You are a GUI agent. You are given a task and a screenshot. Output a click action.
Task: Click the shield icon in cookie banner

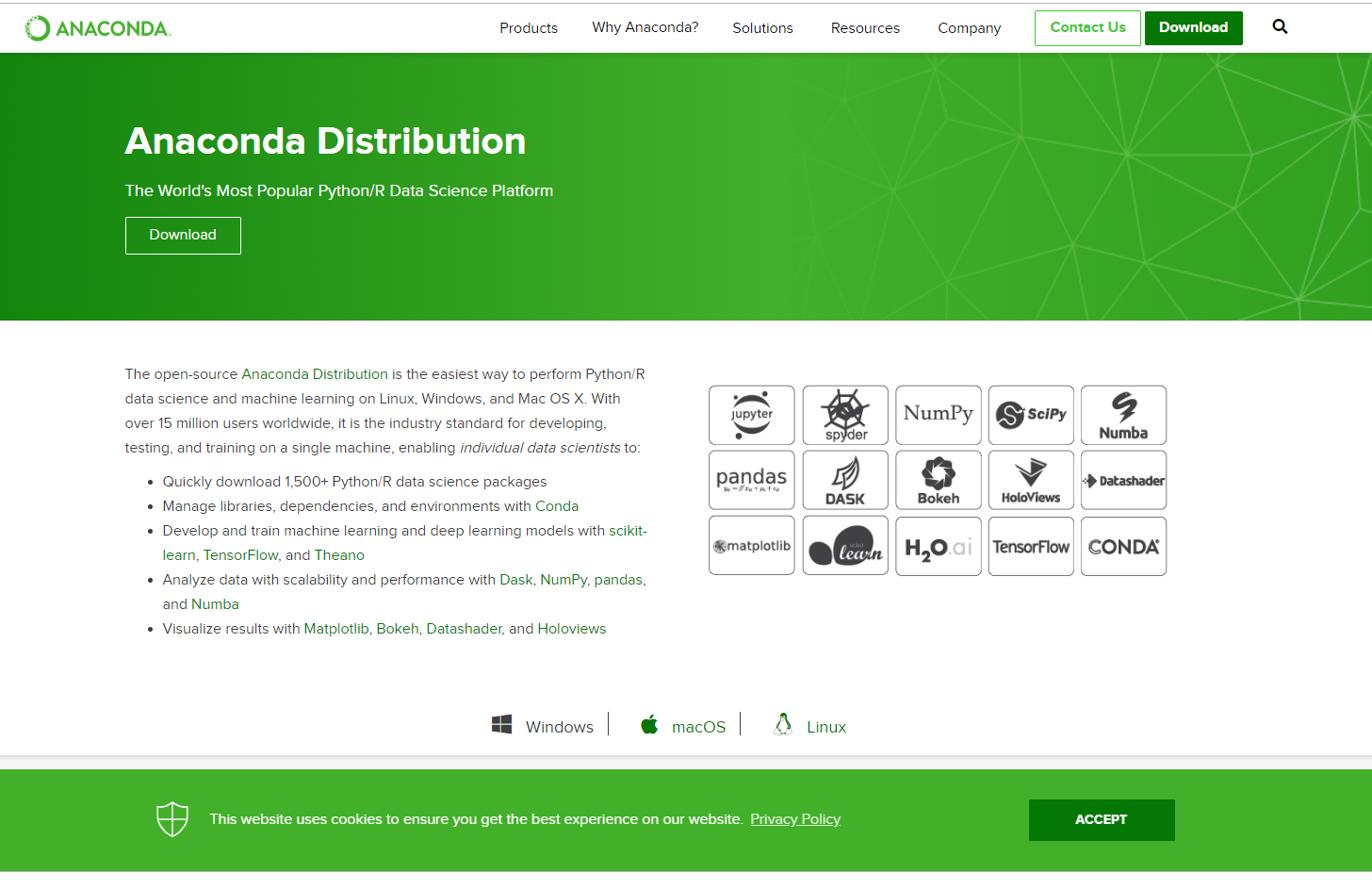point(172,819)
